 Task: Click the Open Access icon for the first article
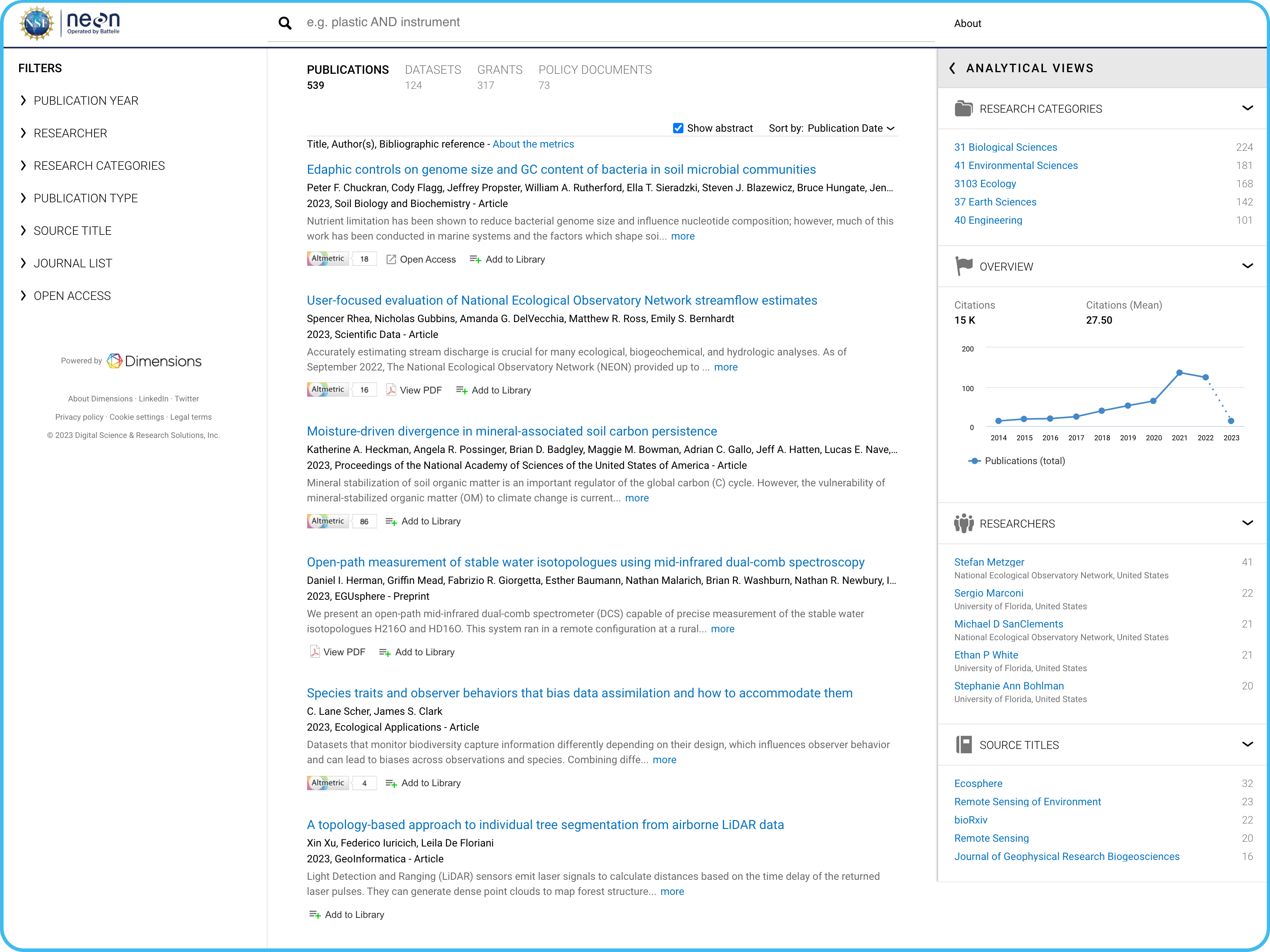point(391,259)
